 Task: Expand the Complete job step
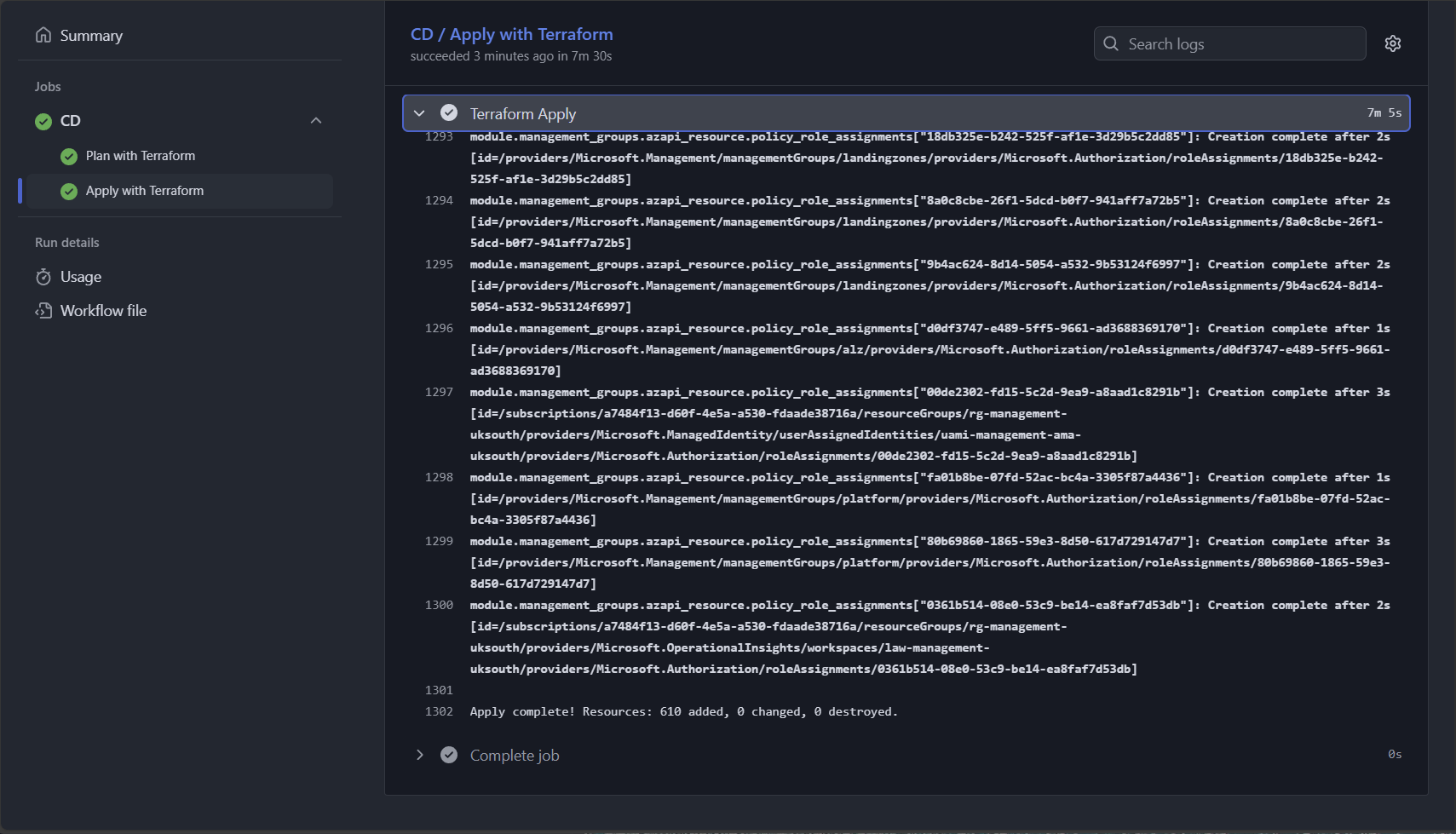tap(418, 755)
